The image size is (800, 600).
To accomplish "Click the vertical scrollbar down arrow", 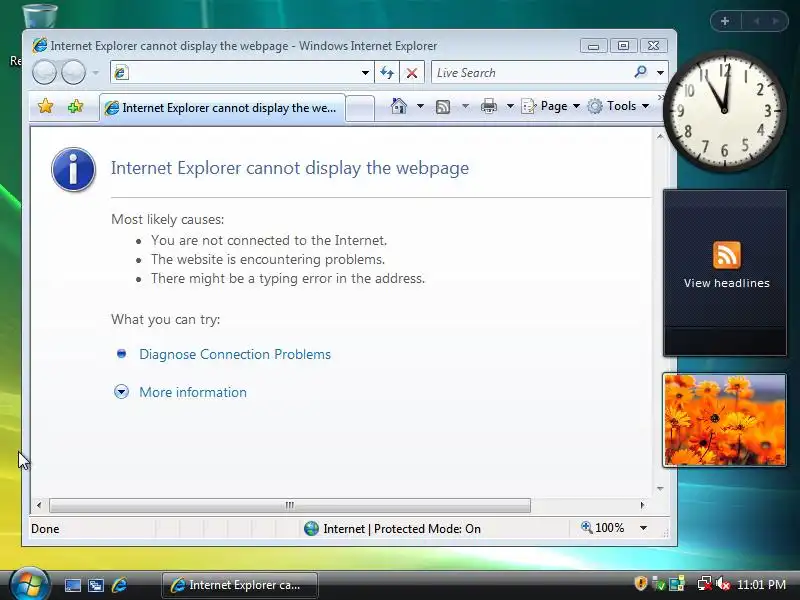I will 660,489.
